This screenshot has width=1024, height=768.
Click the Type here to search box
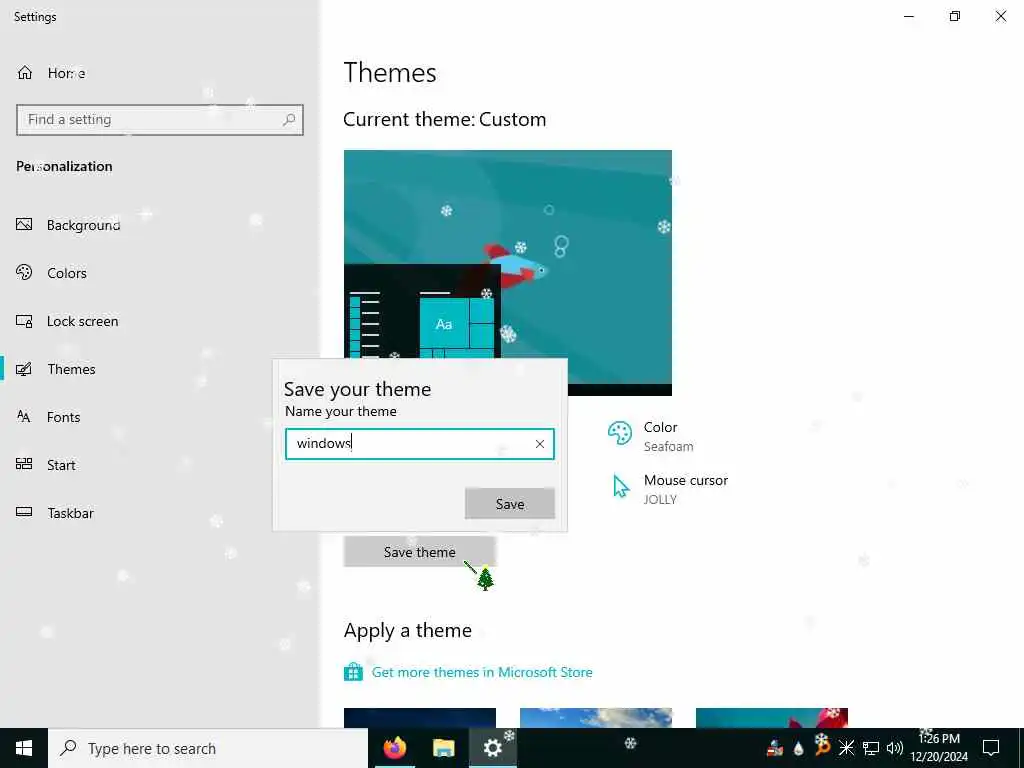pyautogui.click(x=208, y=748)
